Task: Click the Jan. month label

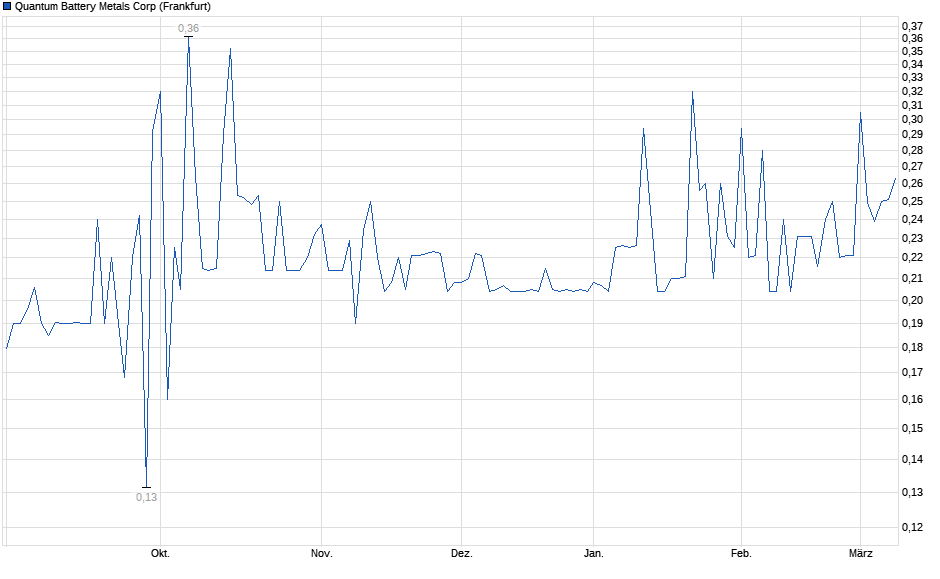Action: (x=593, y=554)
